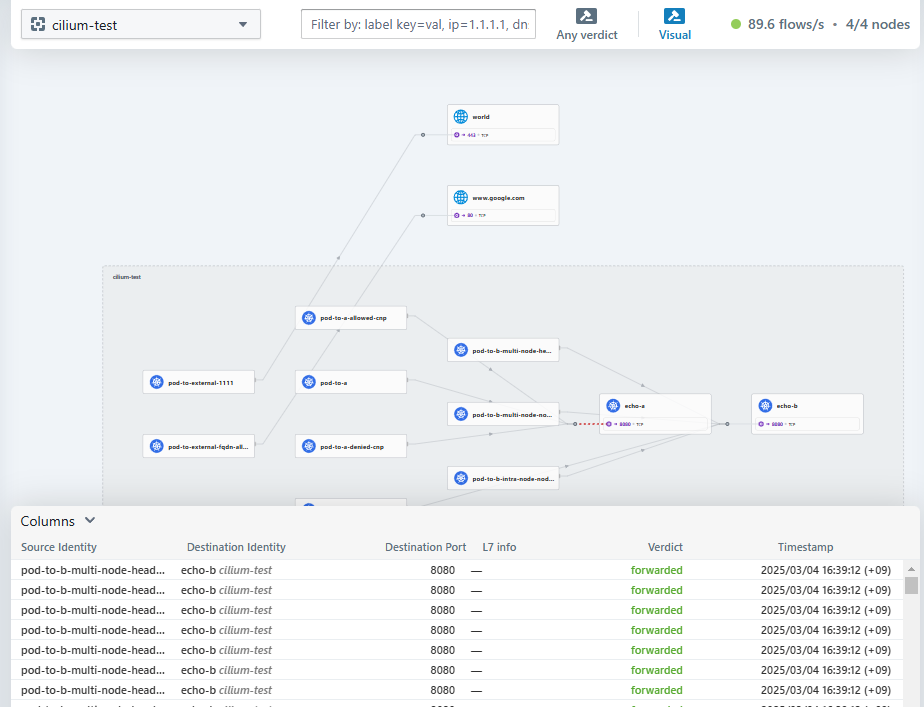Click the pod-to-external-1111 pod icon
This screenshot has height=707, width=924.
(x=156, y=382)
